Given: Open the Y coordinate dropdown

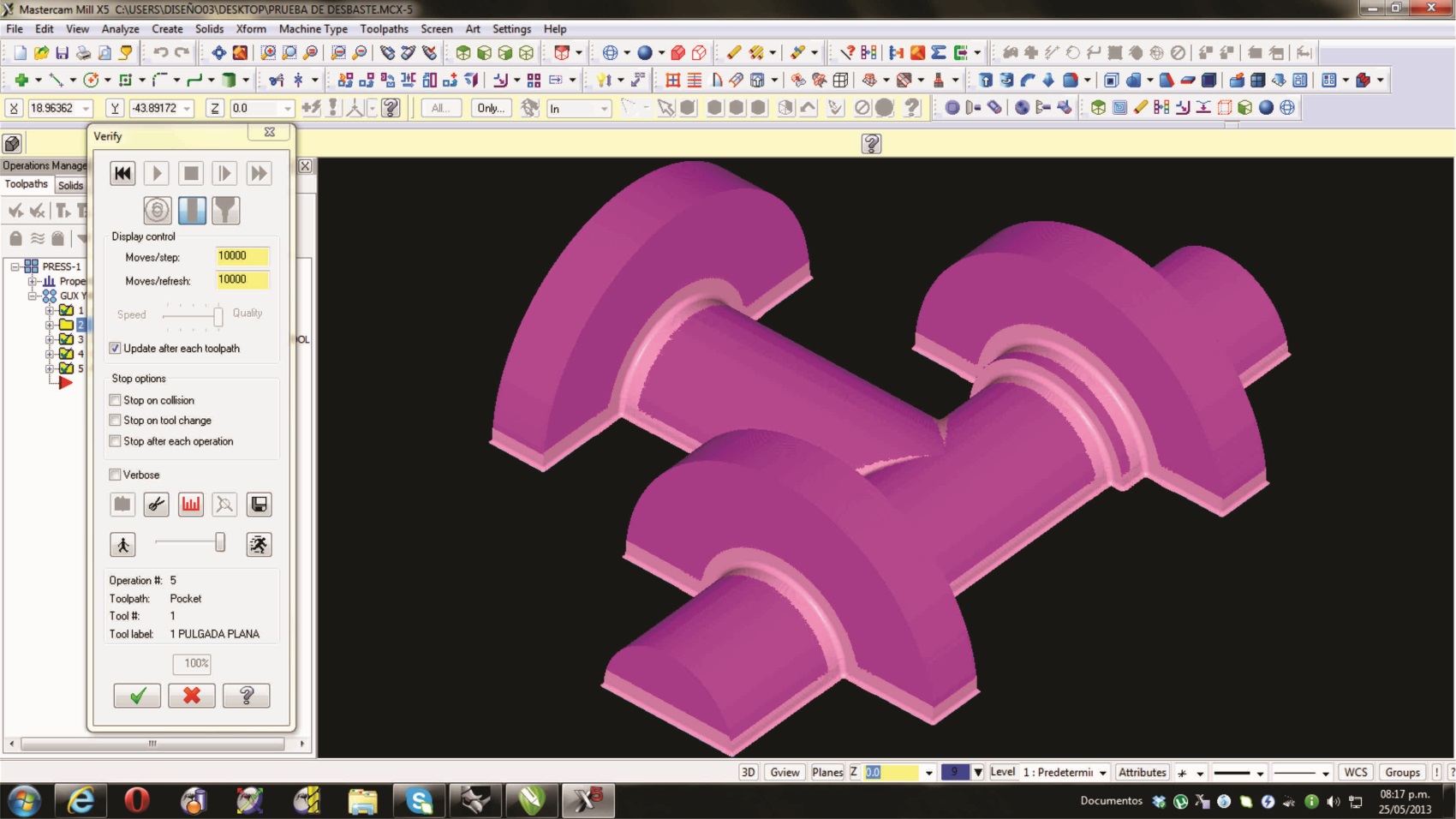Looking at the screenshot, I should 187,109.
